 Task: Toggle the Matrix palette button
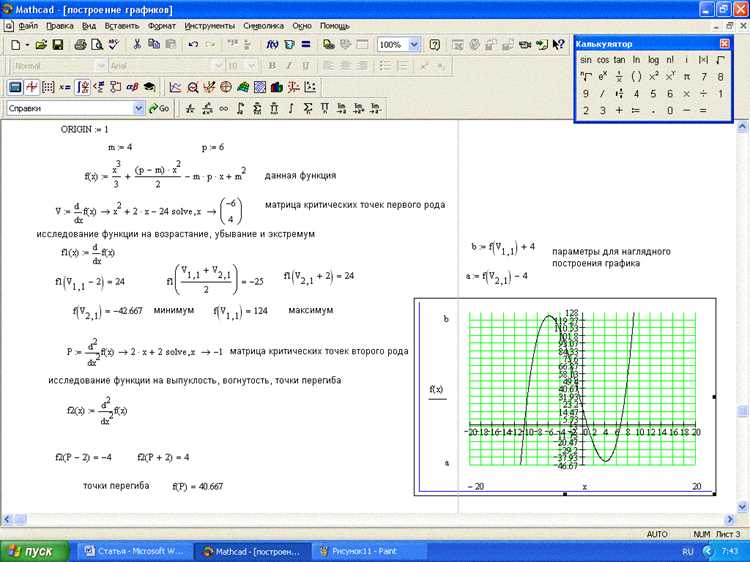pos(48,87)
